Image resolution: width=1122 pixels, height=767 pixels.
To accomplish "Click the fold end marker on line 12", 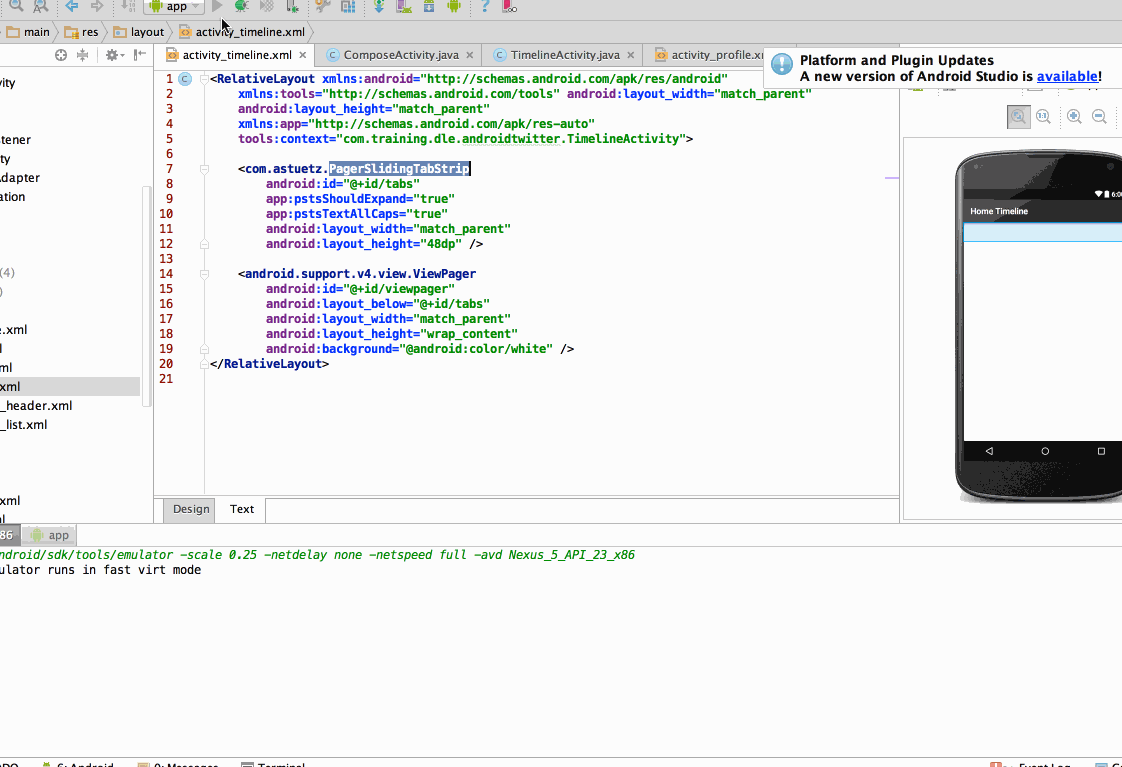I will 204,245.
